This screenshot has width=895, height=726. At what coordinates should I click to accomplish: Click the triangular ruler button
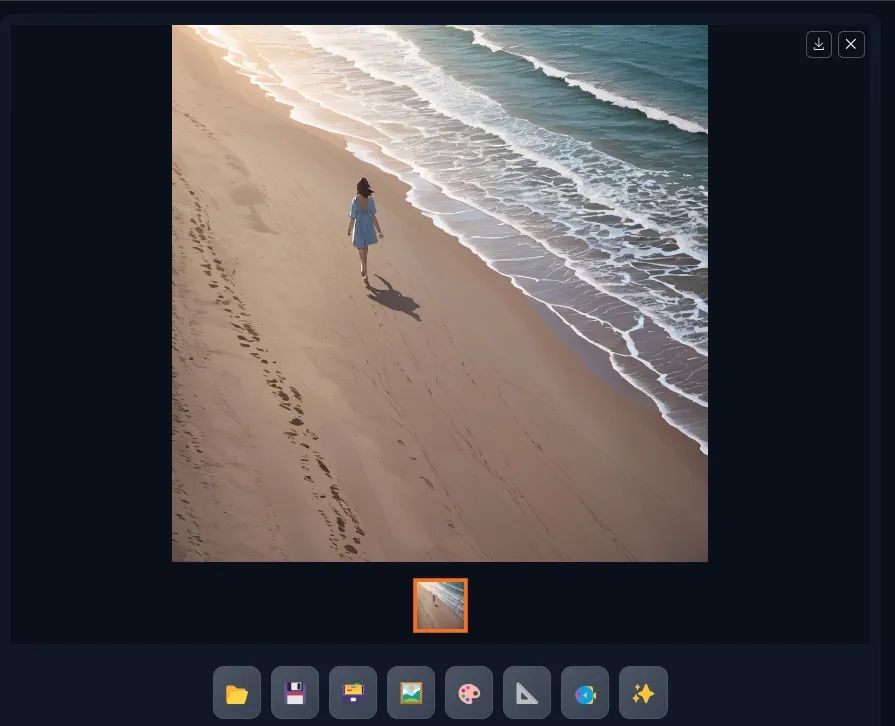click(527, 692)
